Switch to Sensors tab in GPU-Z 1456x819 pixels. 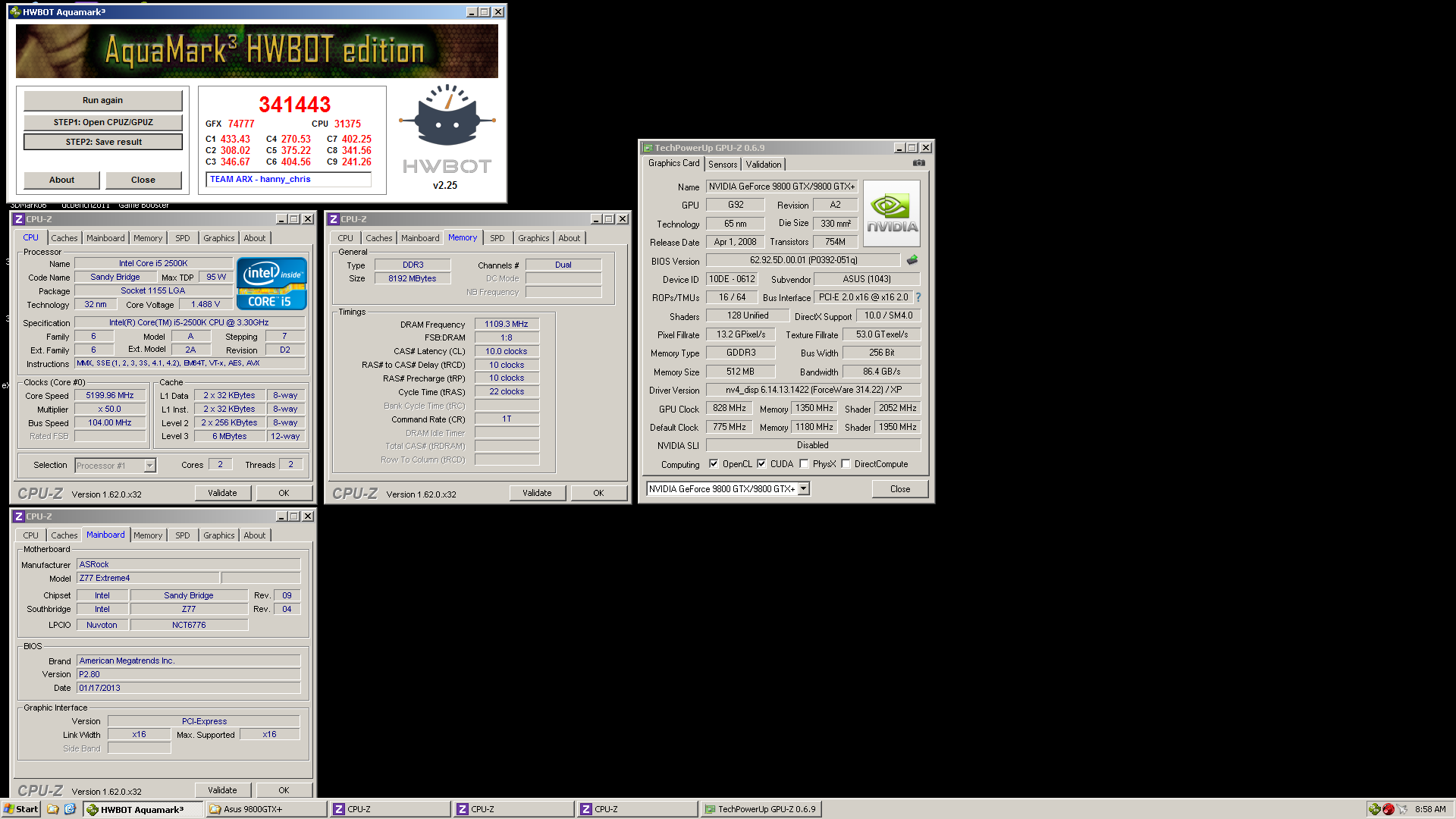pos(723,165)
